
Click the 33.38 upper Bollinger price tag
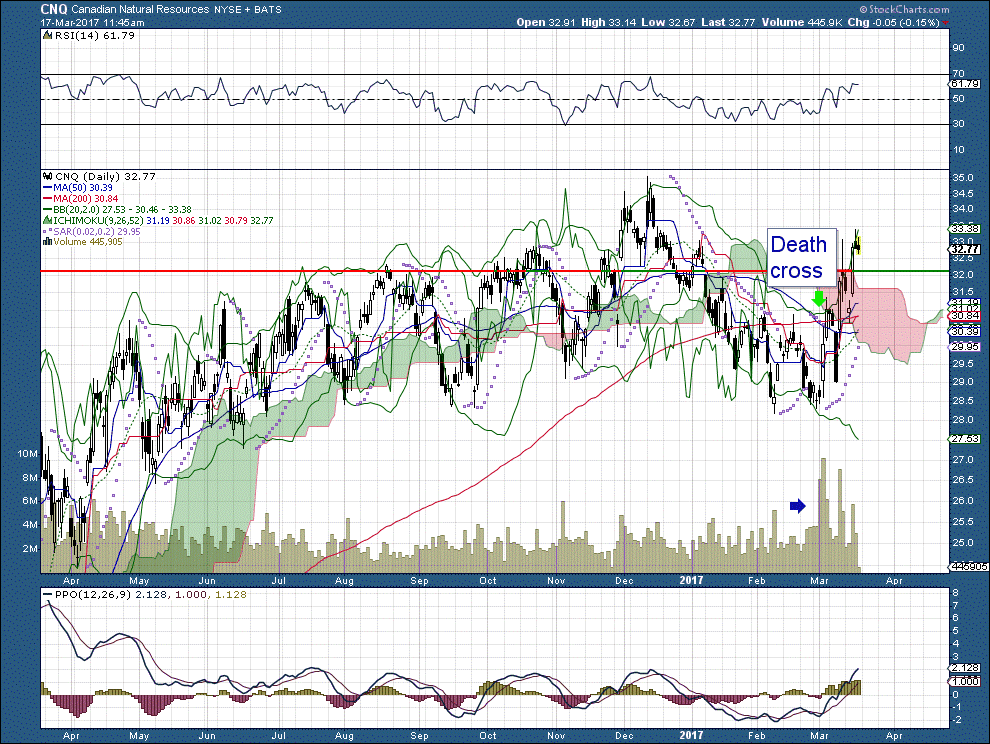(965, 229)
